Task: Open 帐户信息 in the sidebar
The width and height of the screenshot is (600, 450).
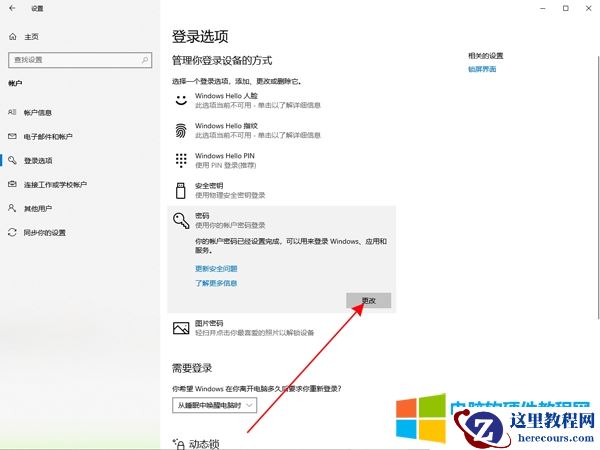Action: point(38,112)
